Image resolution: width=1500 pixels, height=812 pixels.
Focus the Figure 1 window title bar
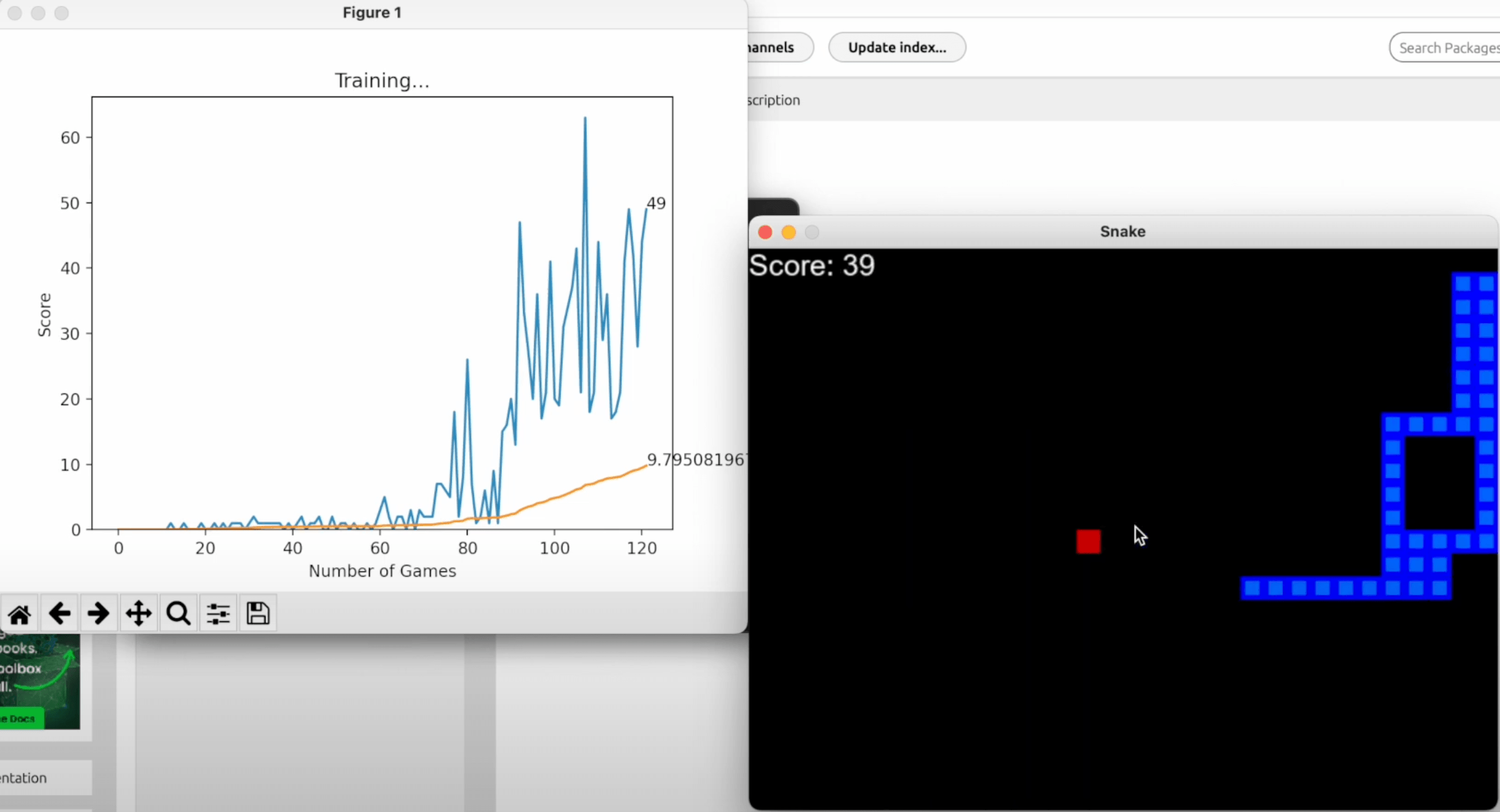coord(372,13)
